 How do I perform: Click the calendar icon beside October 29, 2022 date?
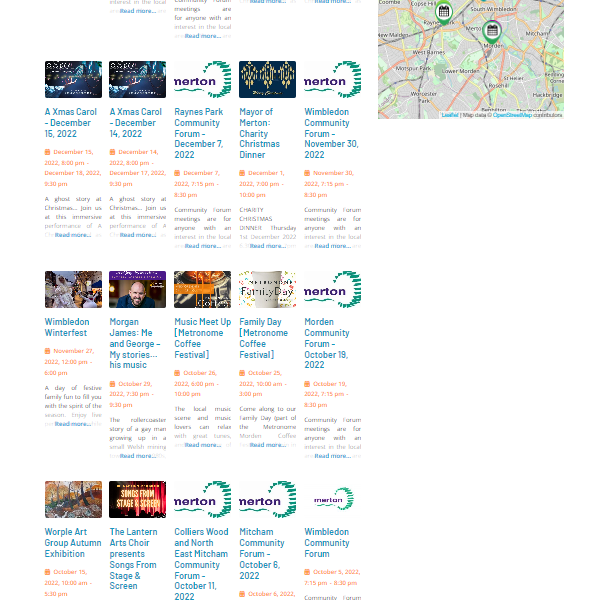[x=113, y=384]
